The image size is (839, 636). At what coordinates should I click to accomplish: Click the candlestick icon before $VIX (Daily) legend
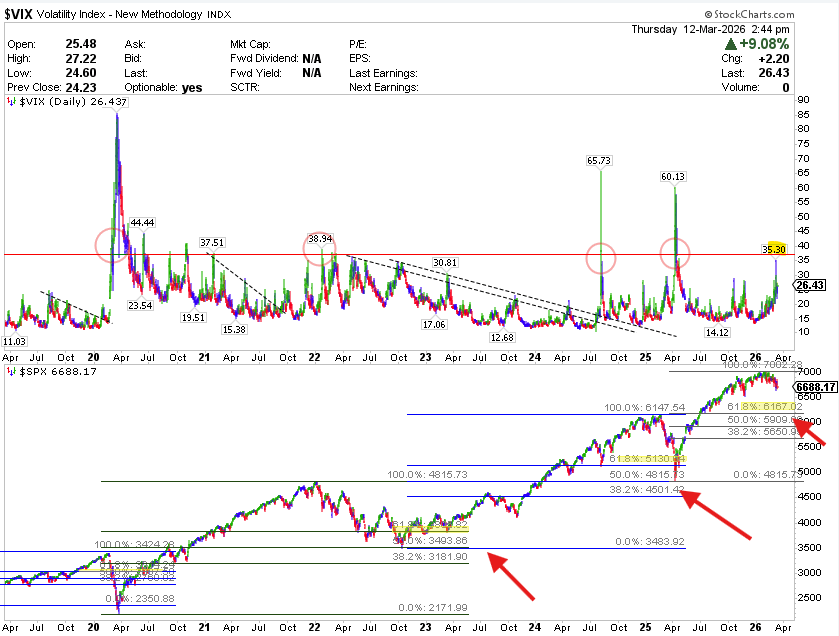11,102
